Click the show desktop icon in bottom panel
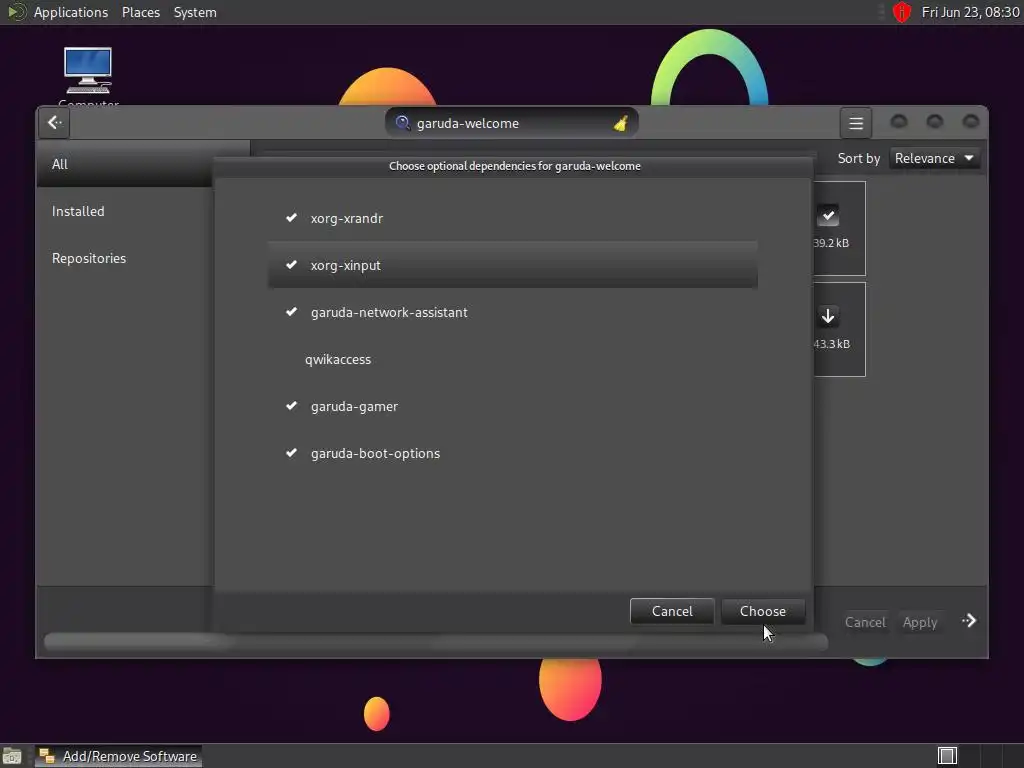Image resolution: width=1024 pixels, height=768 pixels. tap(12, 756)
